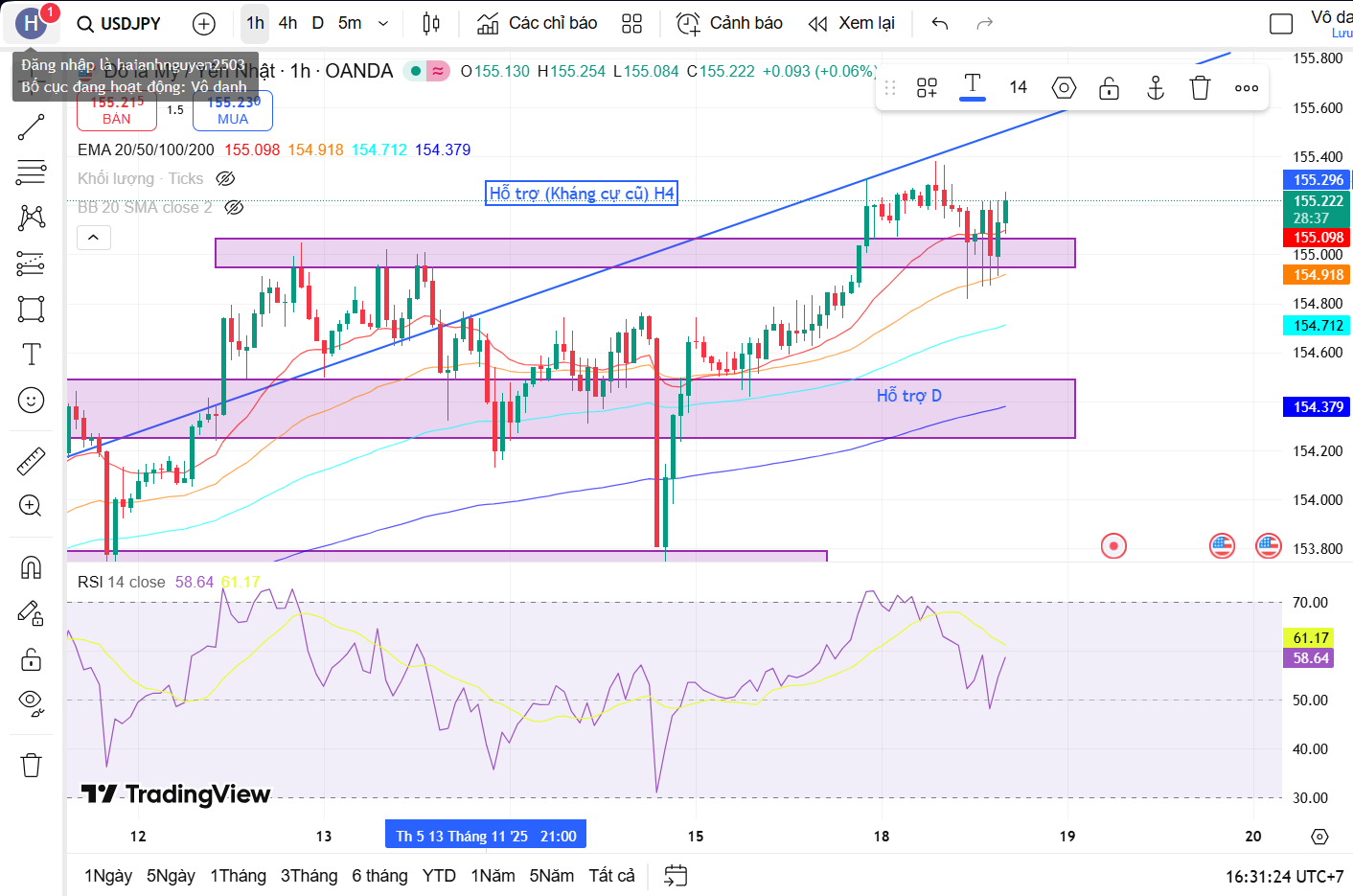Toggle lock on the selected drawing
1353x896 pixels.
[x=1109, y=88]
